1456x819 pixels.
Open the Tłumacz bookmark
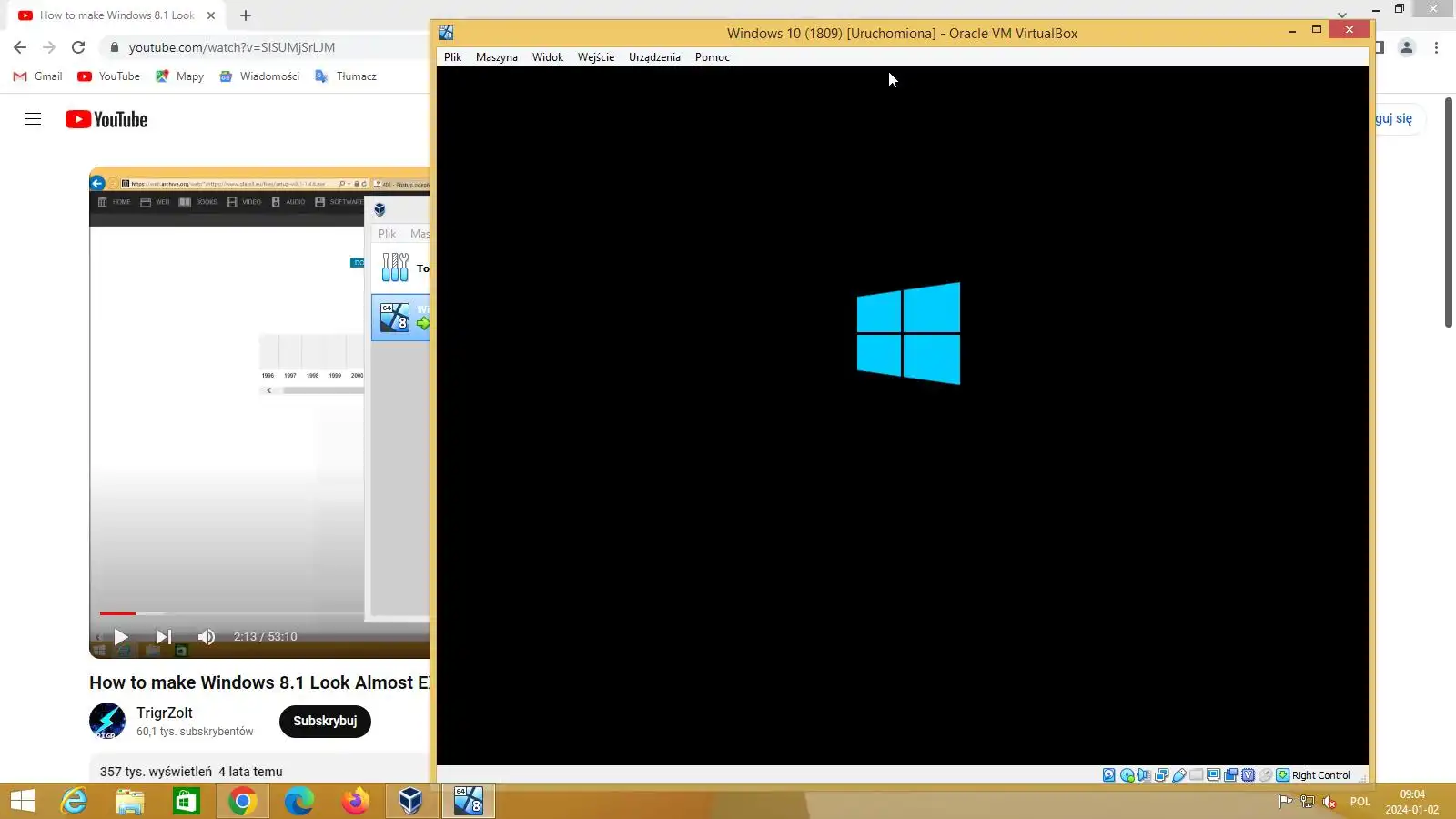[x=346, y=76]
